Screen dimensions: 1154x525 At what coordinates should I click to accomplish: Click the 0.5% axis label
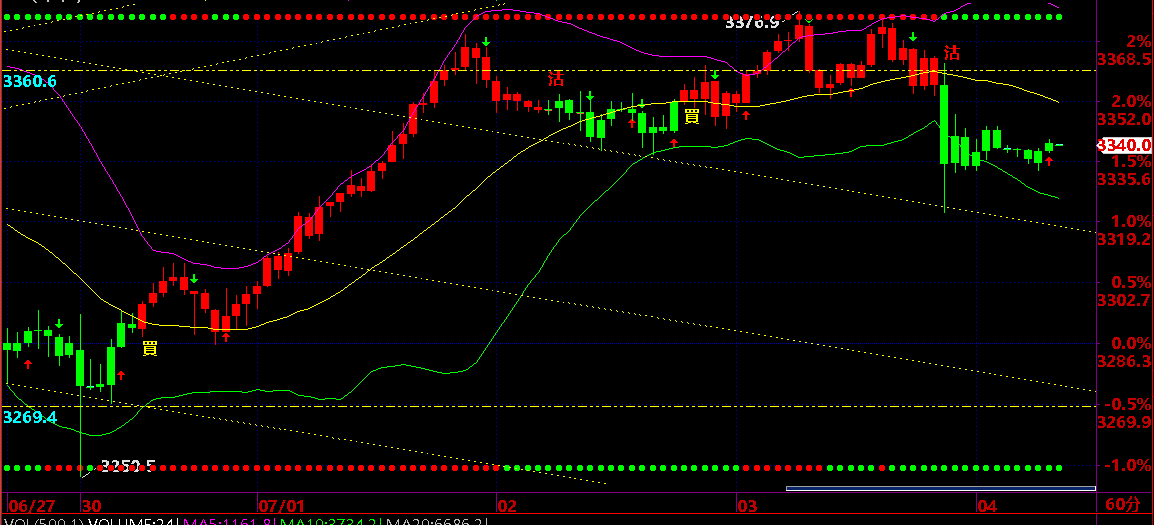pos(1132,282)
